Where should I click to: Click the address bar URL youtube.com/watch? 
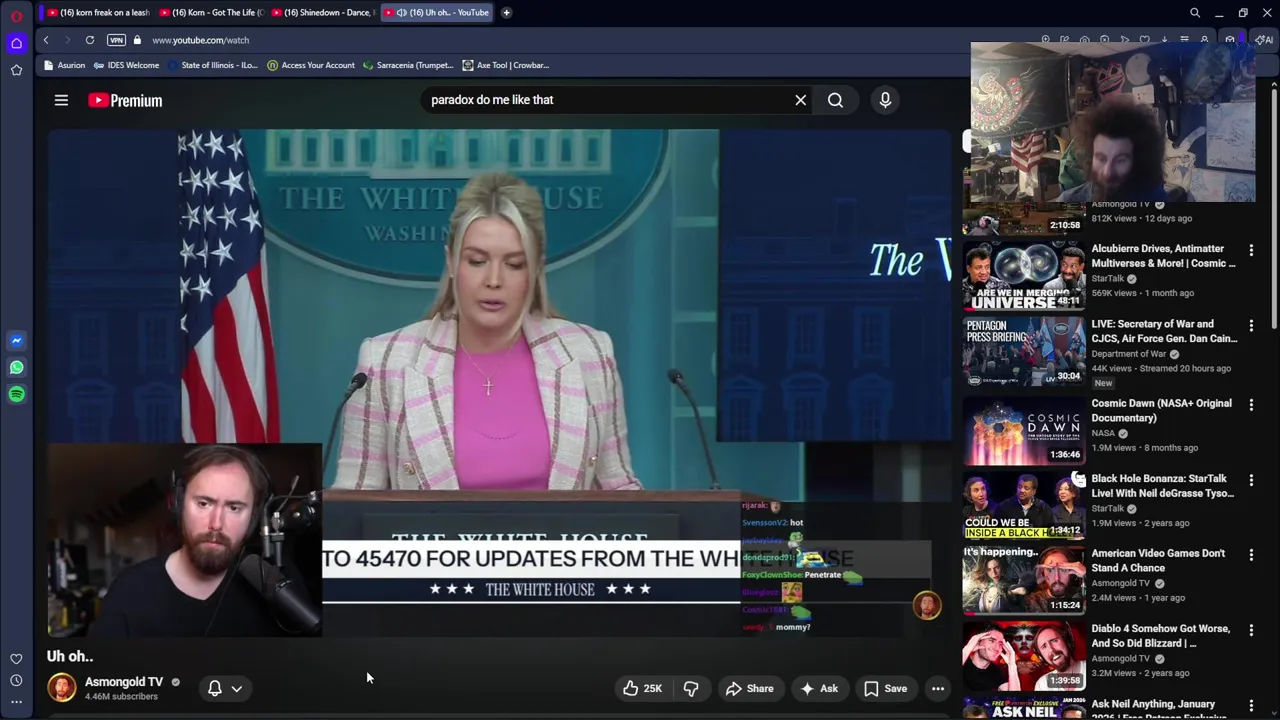(201, 40)
